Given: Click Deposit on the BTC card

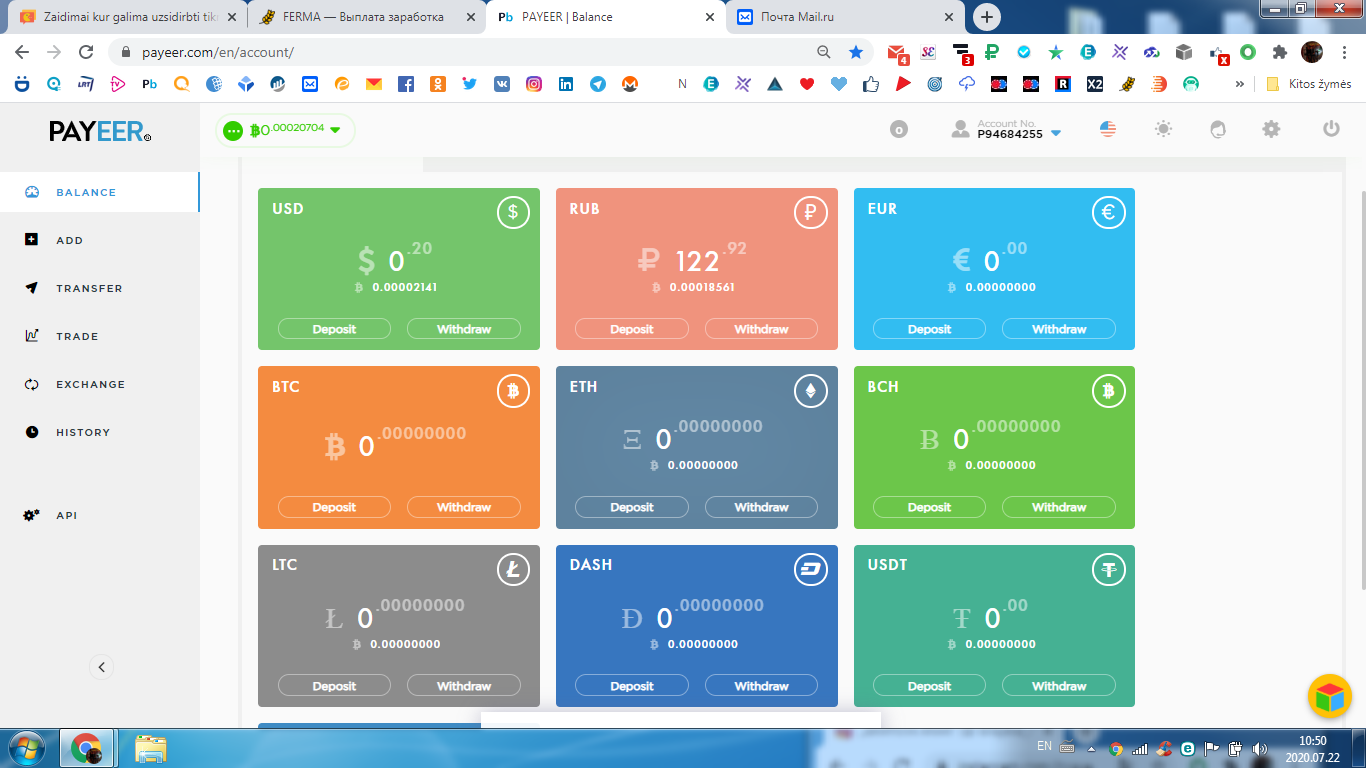Looking at the screenshot, I should pos(334,507).
